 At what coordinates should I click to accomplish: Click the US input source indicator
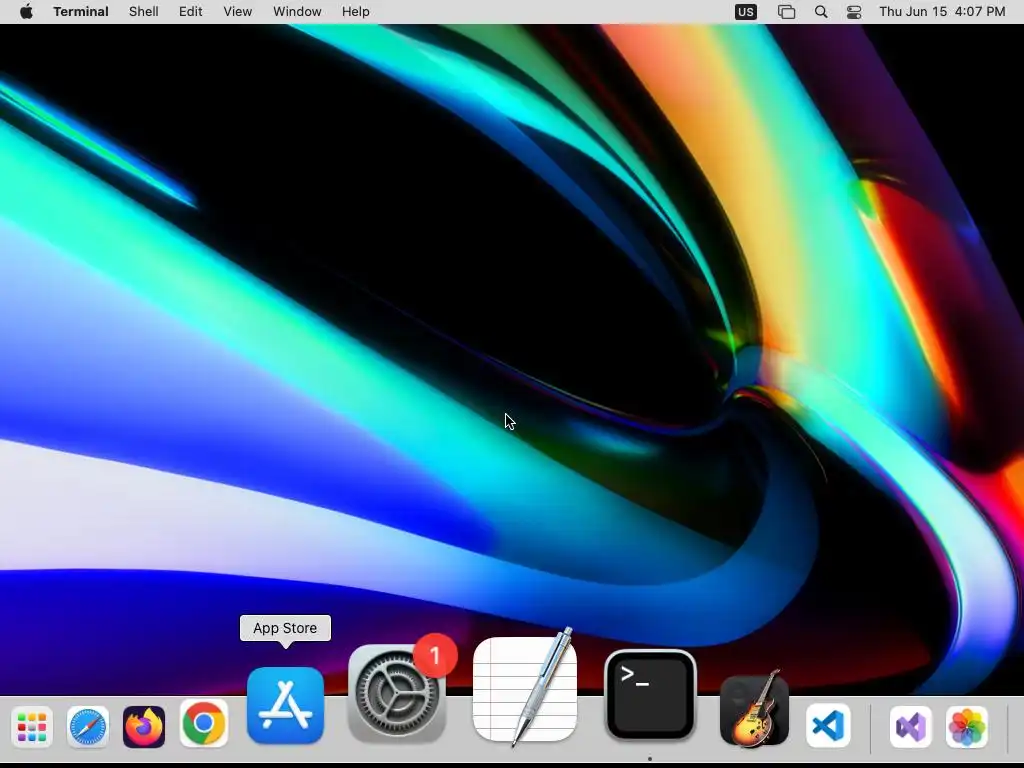(746, 12)
